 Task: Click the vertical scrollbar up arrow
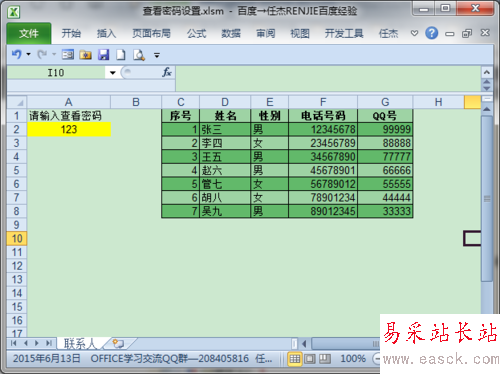point(487,109)
